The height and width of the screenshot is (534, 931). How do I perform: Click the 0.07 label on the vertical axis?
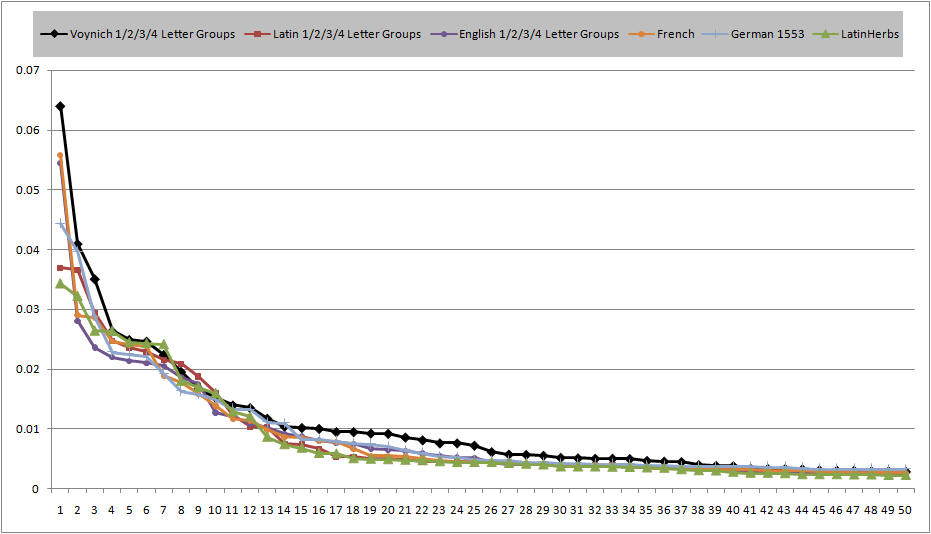tap(28, 71)
